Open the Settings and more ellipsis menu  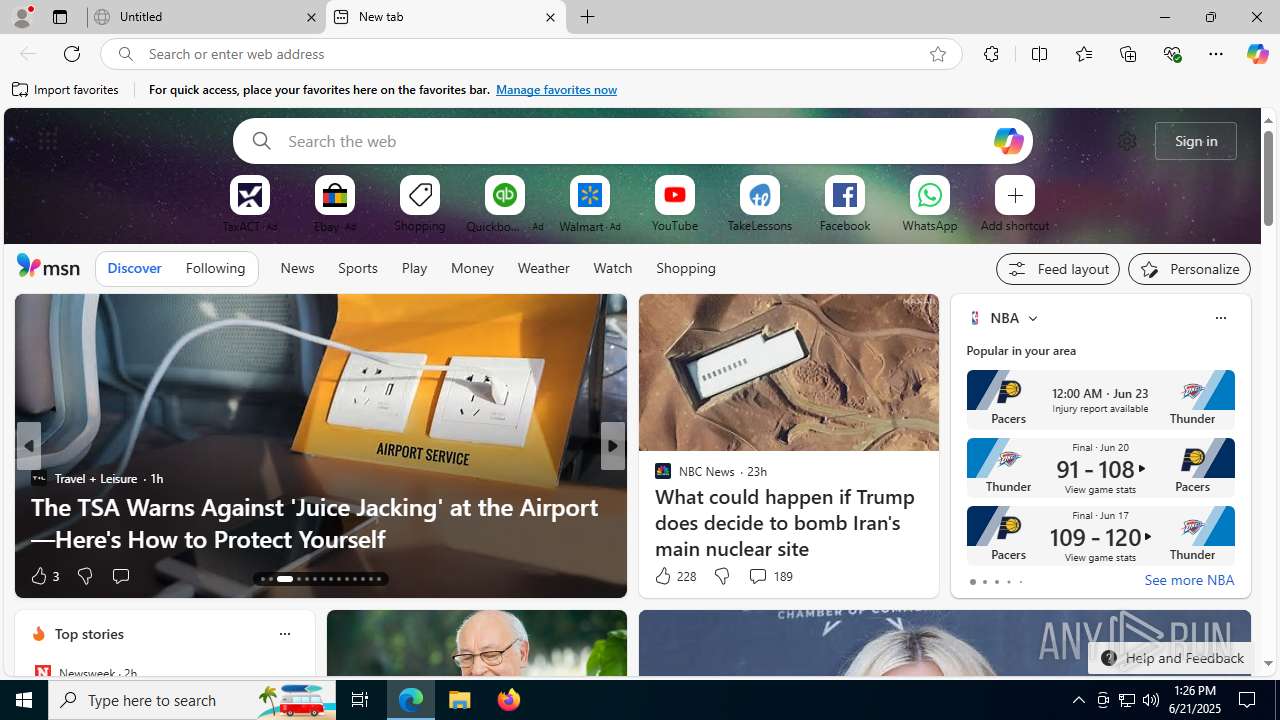[x=1216, y=54]
